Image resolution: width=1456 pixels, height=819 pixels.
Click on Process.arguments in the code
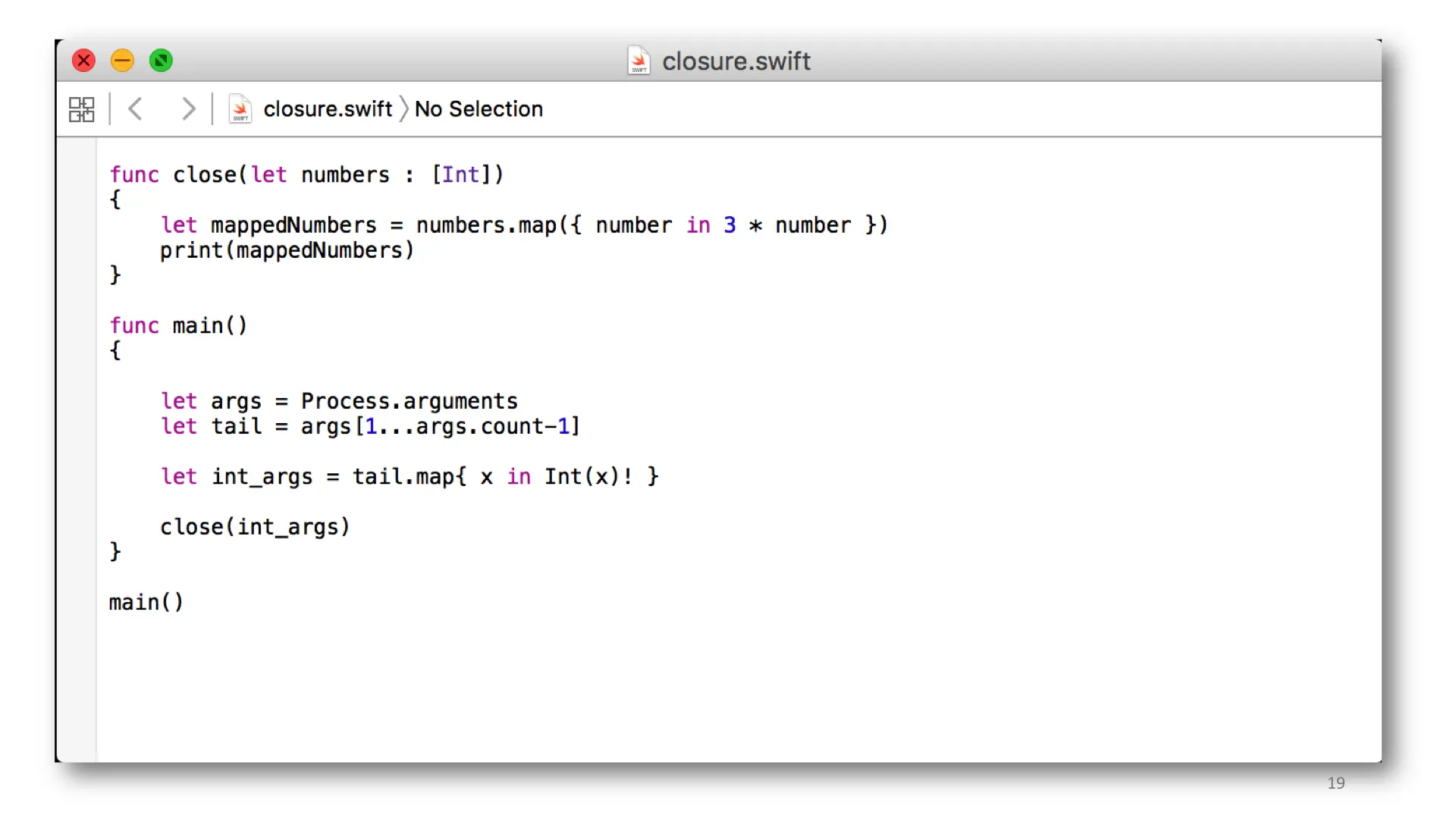(x=409, y=401)
